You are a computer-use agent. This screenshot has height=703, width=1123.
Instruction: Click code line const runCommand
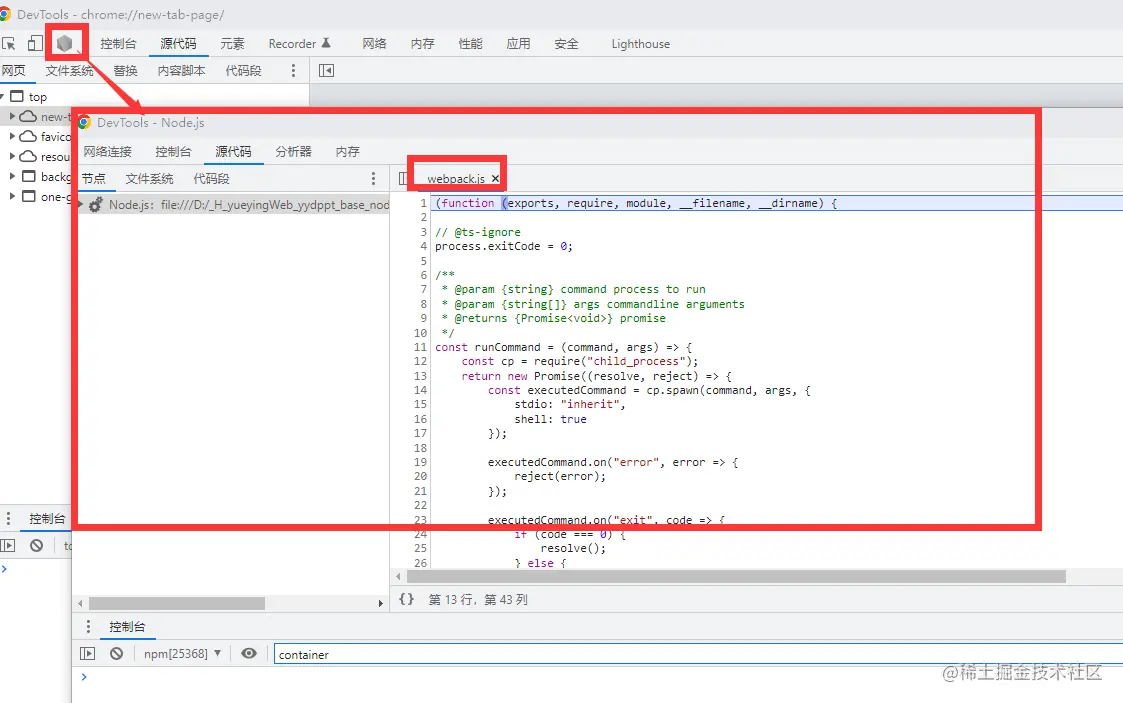(x=564, y=347)
